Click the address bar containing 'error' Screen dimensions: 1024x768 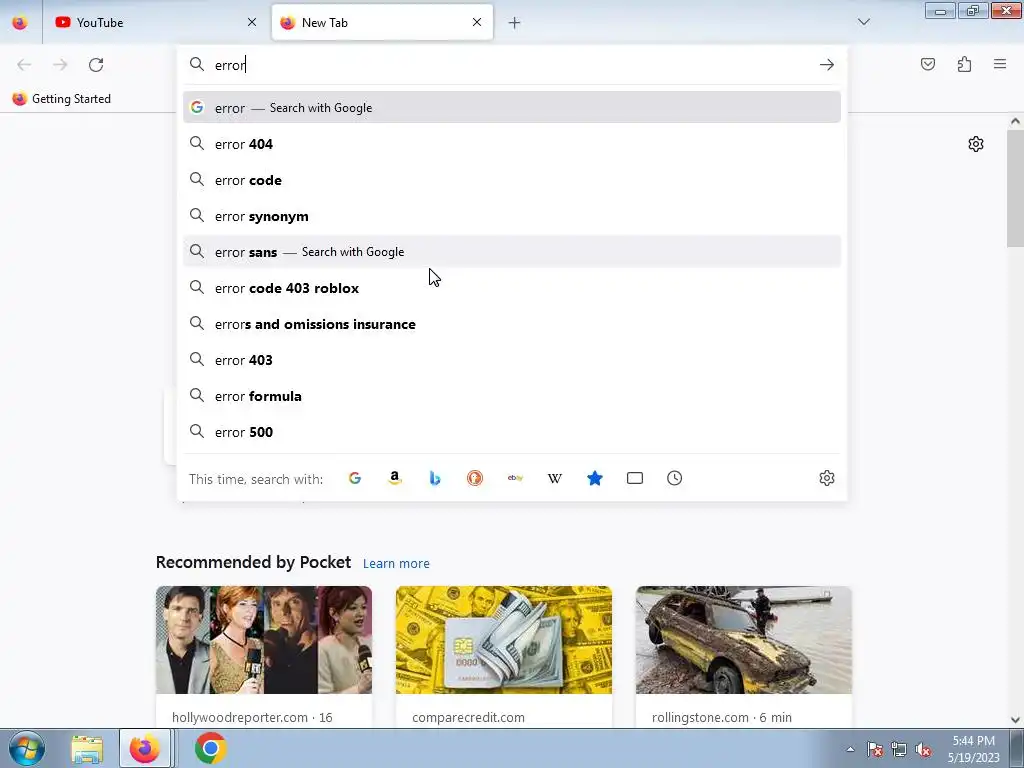512,65
